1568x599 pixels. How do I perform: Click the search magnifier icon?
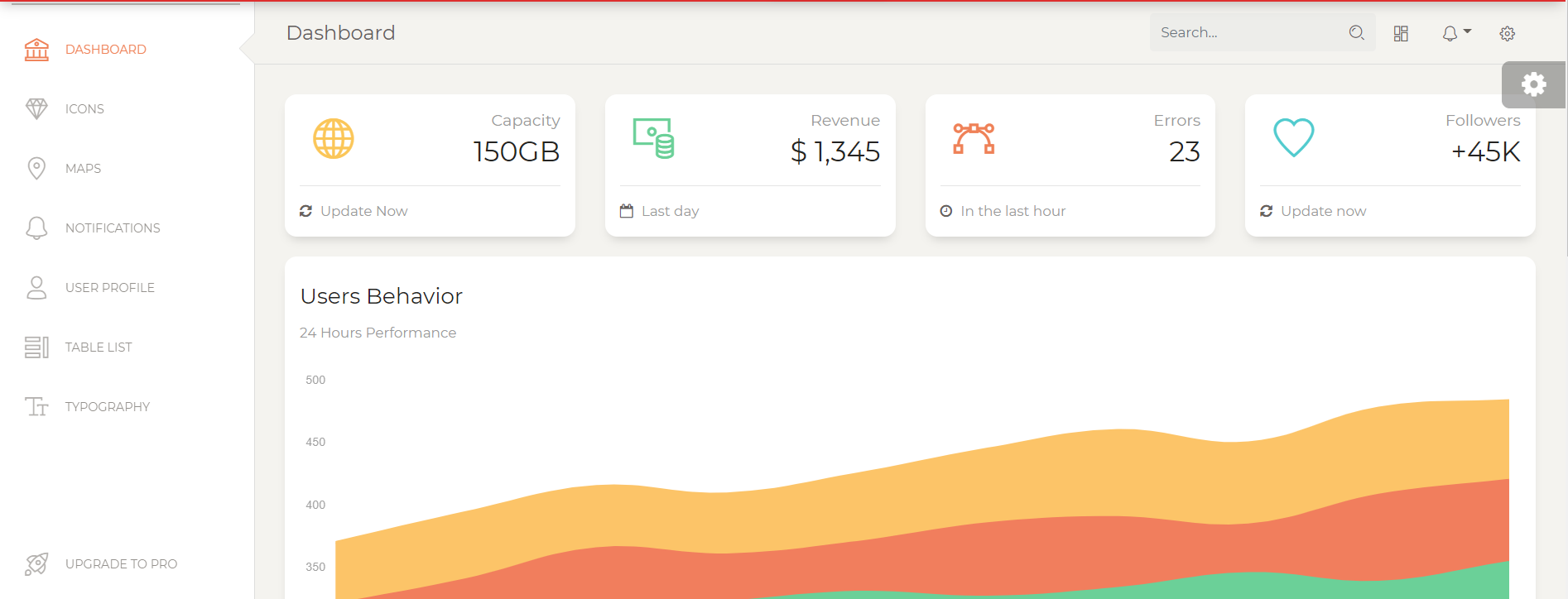[x=1356, y=32]
